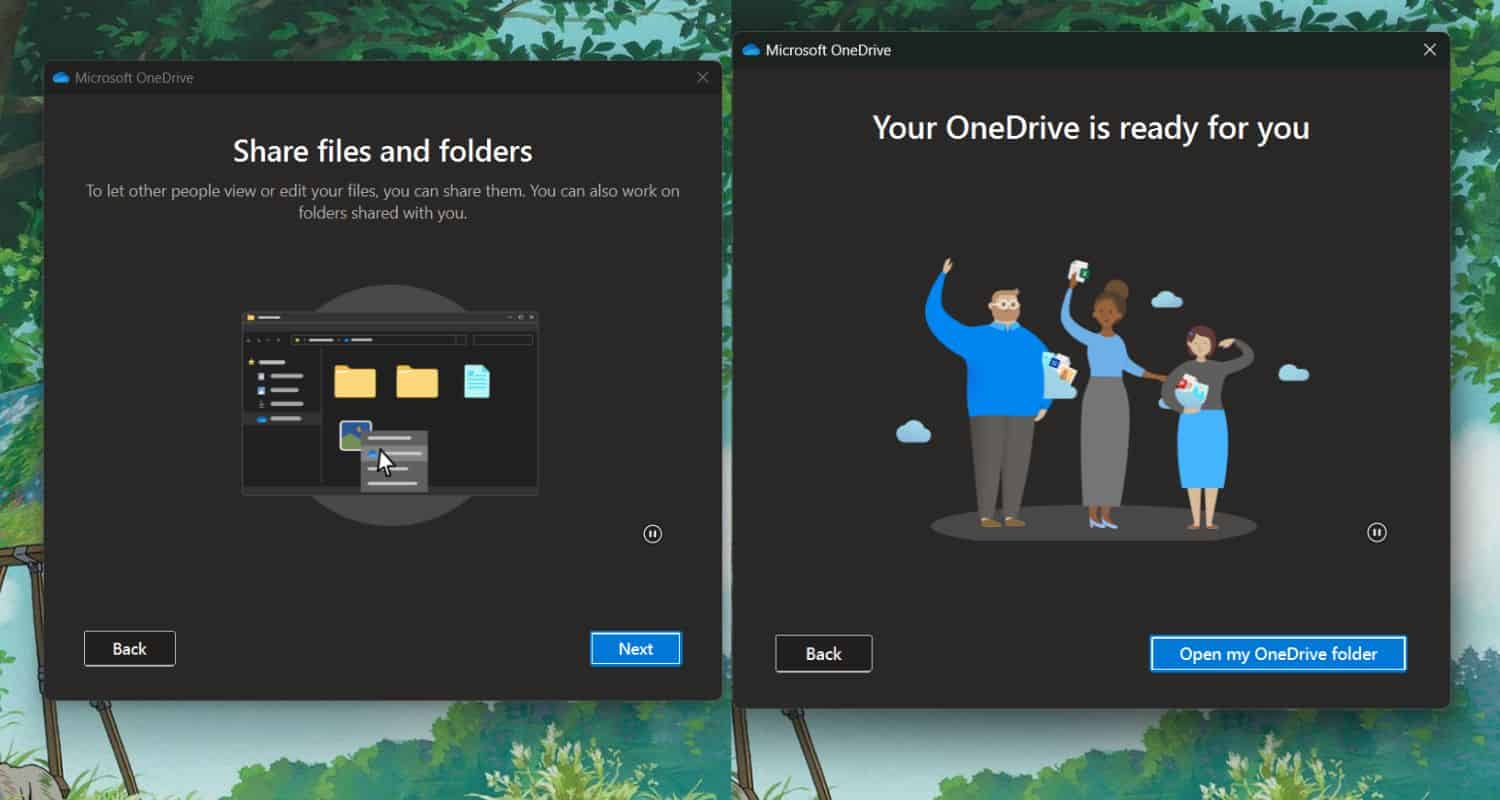Click the three people illustration in right dialog
Image resolution: width=1500 pixels, height=800 pixels.
point(1092,398)
